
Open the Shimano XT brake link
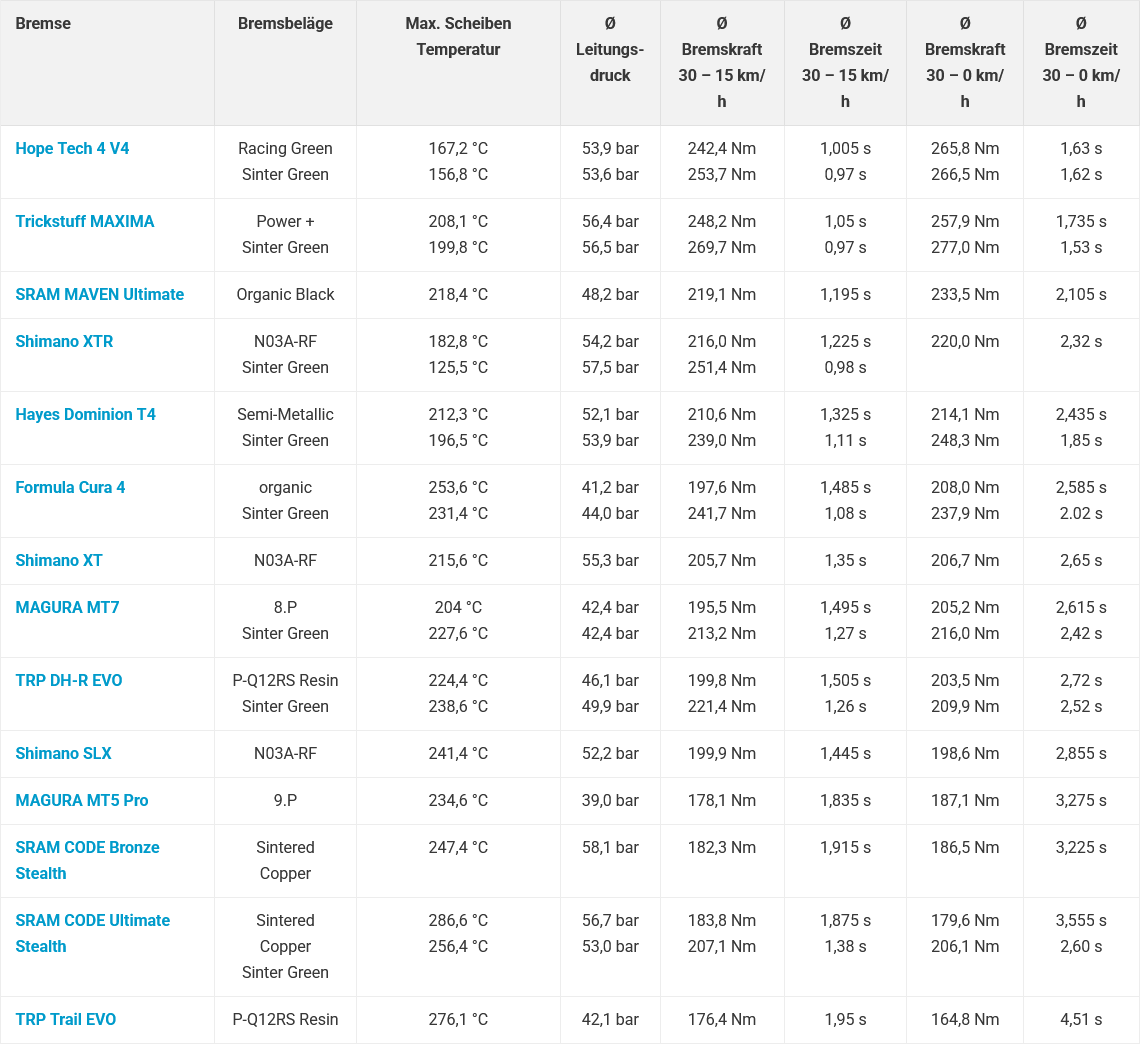pos(59,560)
